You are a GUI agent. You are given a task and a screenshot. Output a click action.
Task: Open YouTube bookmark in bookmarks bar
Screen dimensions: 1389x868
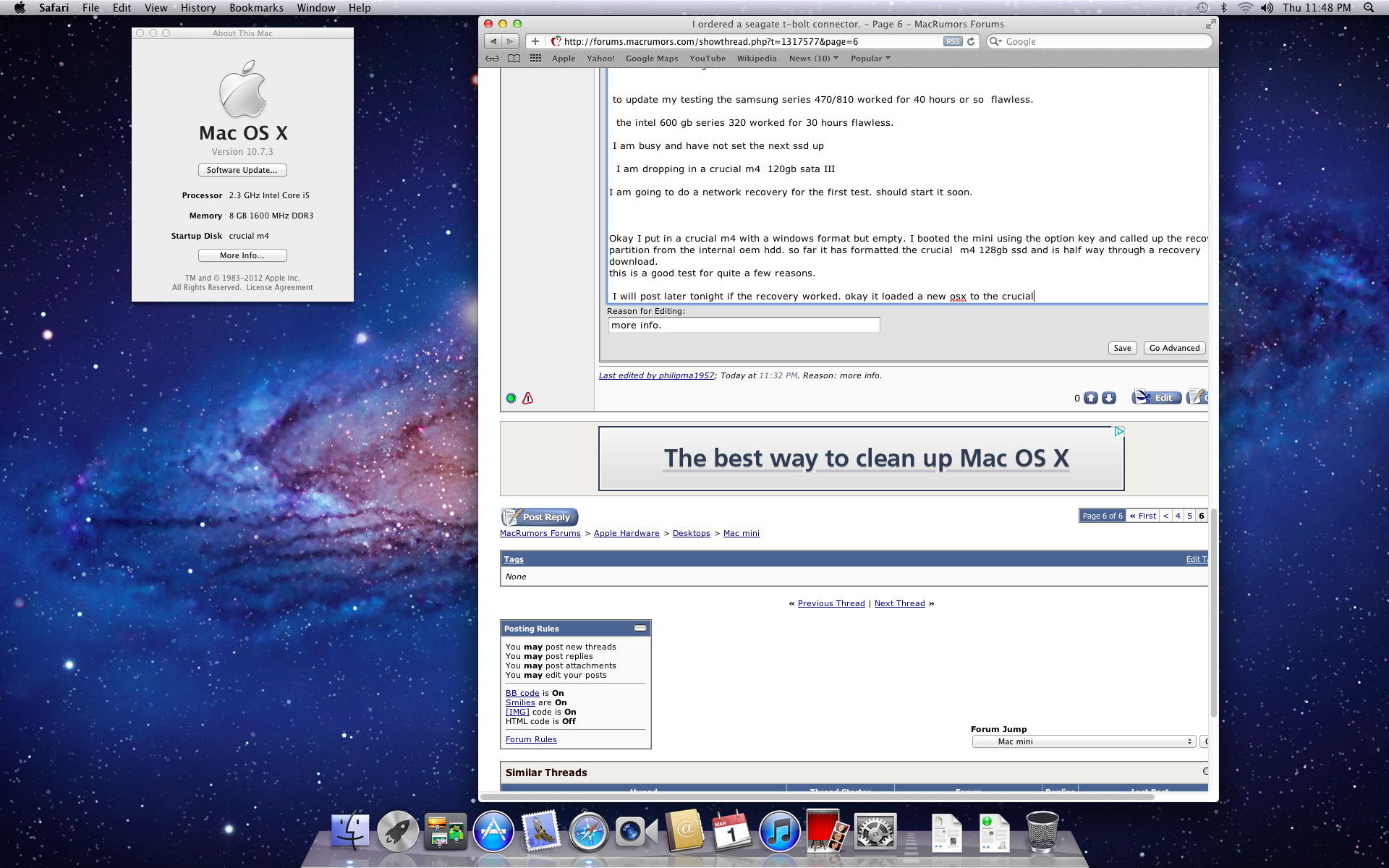click(x=707, y=59)
